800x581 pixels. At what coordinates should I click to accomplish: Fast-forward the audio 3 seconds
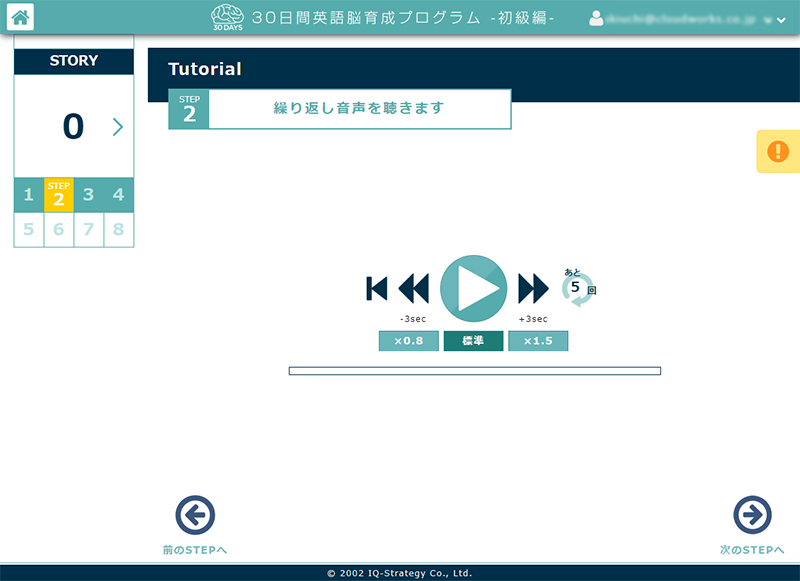(534, 288)
